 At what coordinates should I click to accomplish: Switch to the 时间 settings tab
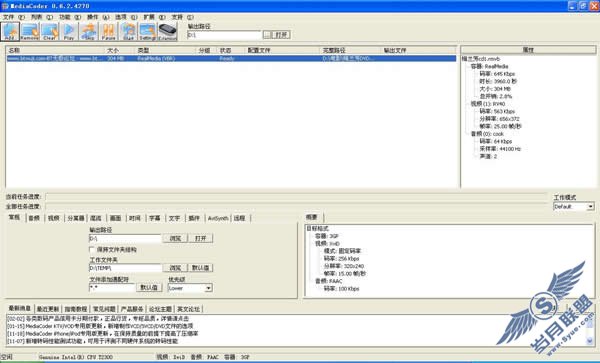click(x=135, y=218)
